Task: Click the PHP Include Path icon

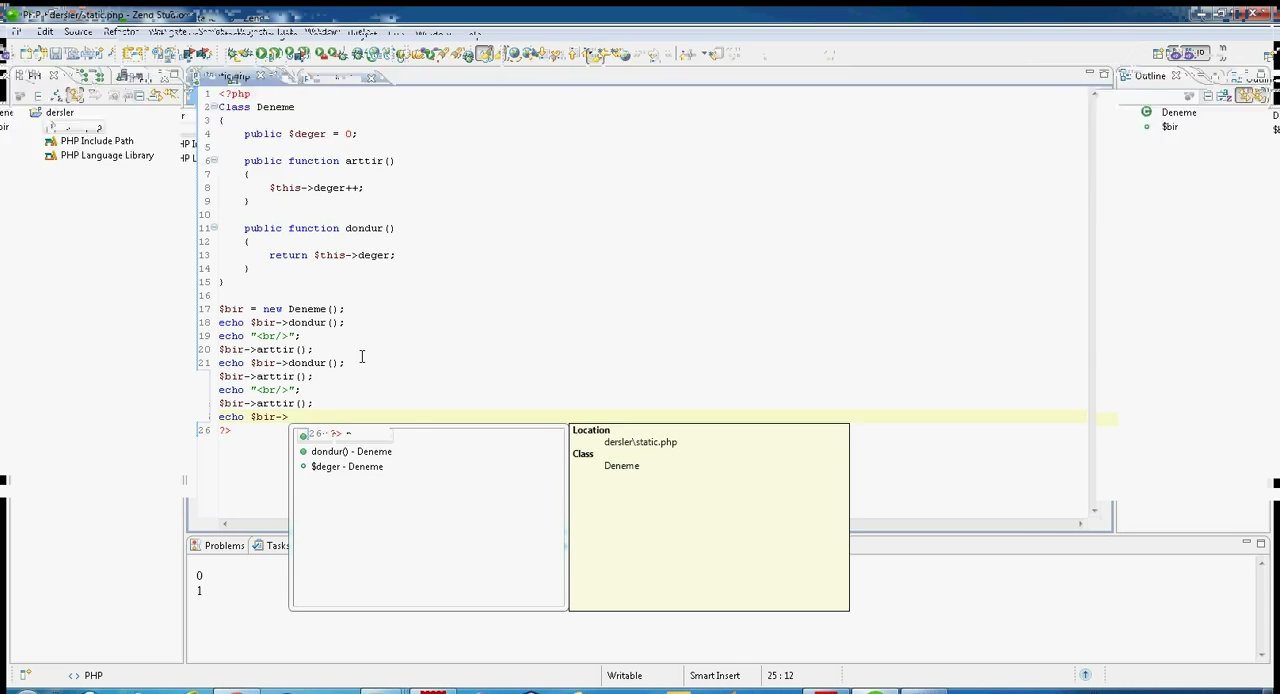Action: point(51,141)
